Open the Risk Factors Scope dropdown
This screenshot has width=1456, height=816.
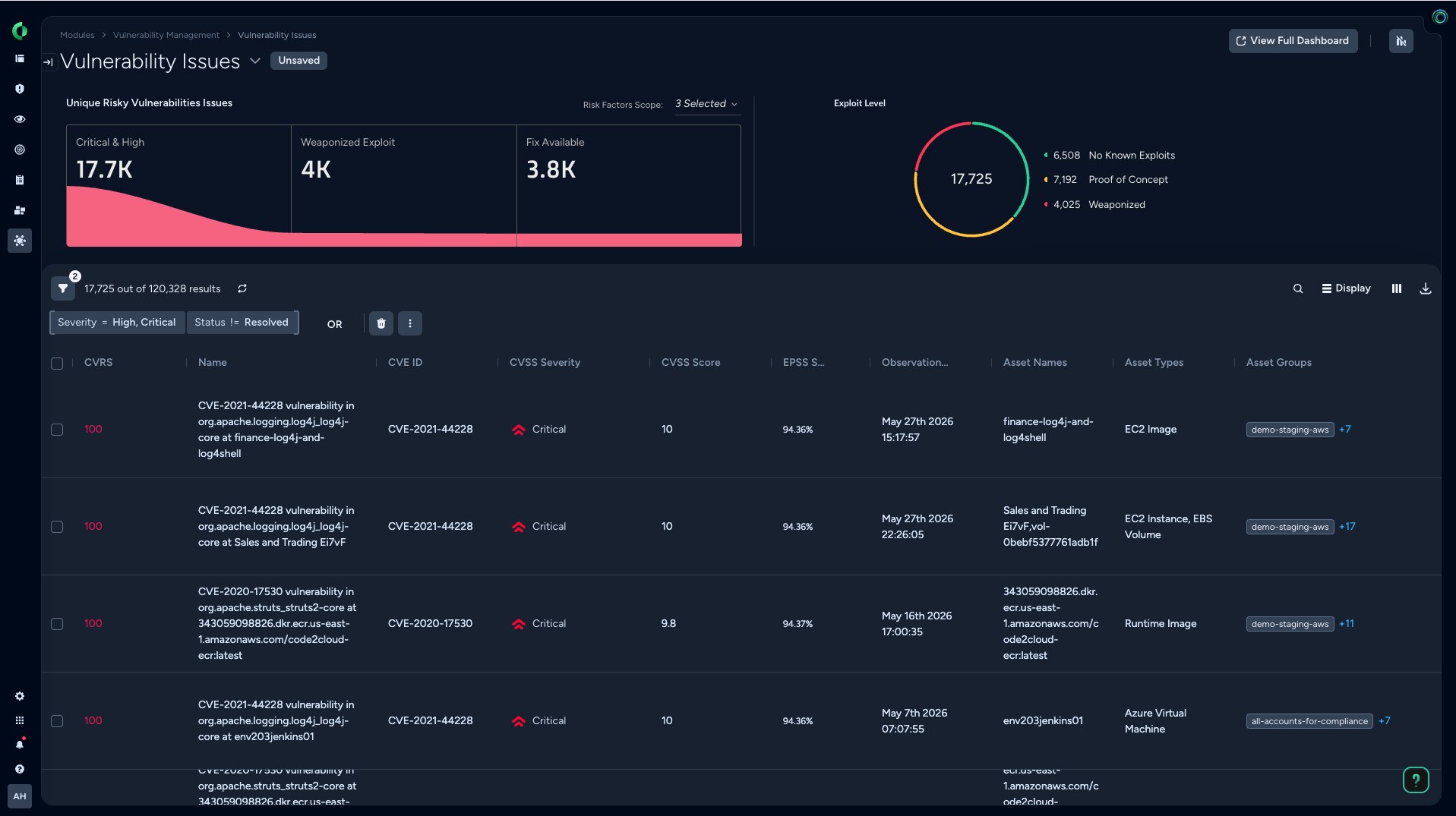click(x=706, y=104)
